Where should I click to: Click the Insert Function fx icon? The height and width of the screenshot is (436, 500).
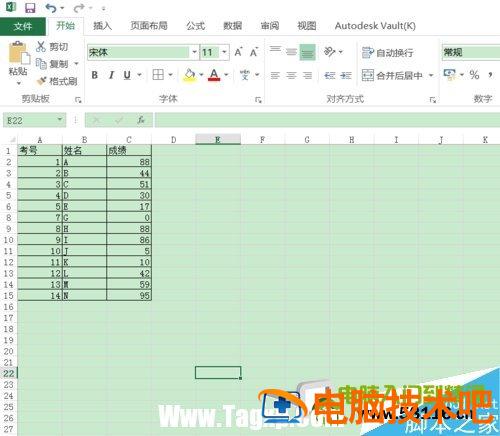click(x=141, y=120)
